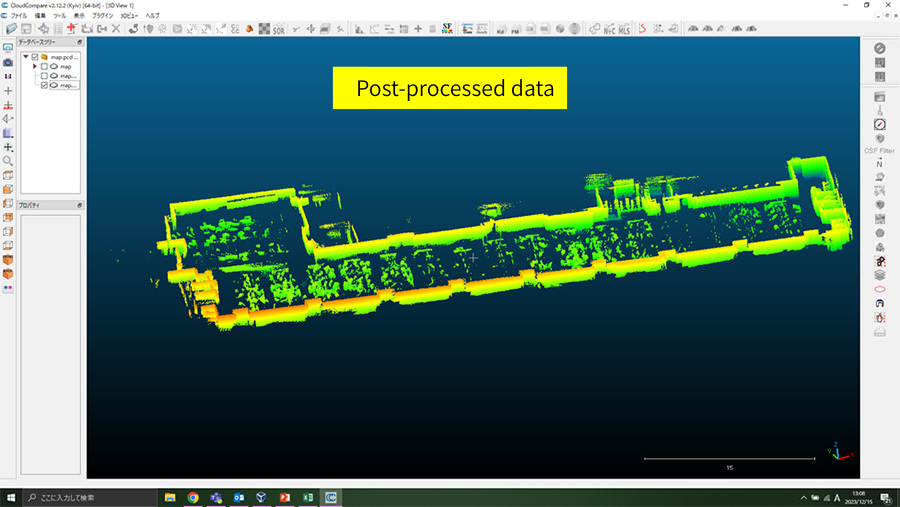Click the stereo red-blue glasses icon
The height and width of the screenshot is (507, 900).
point(8,288)
